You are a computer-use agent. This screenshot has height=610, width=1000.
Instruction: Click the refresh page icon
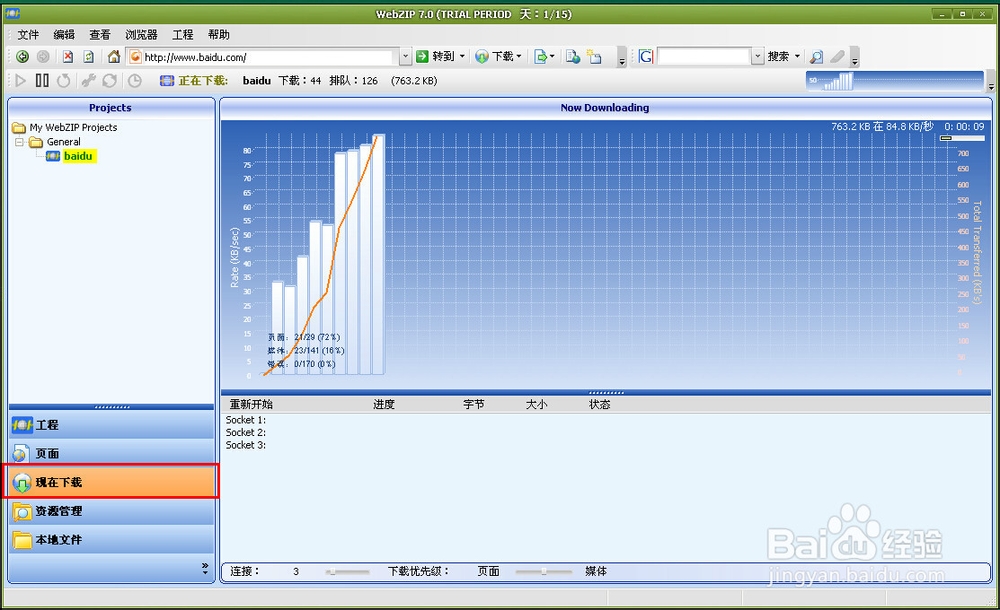point(89,57)
